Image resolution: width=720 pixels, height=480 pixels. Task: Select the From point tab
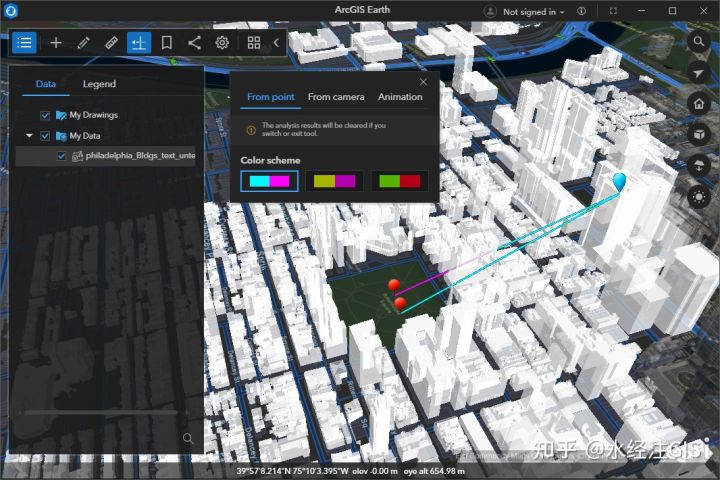click(270, 97)
